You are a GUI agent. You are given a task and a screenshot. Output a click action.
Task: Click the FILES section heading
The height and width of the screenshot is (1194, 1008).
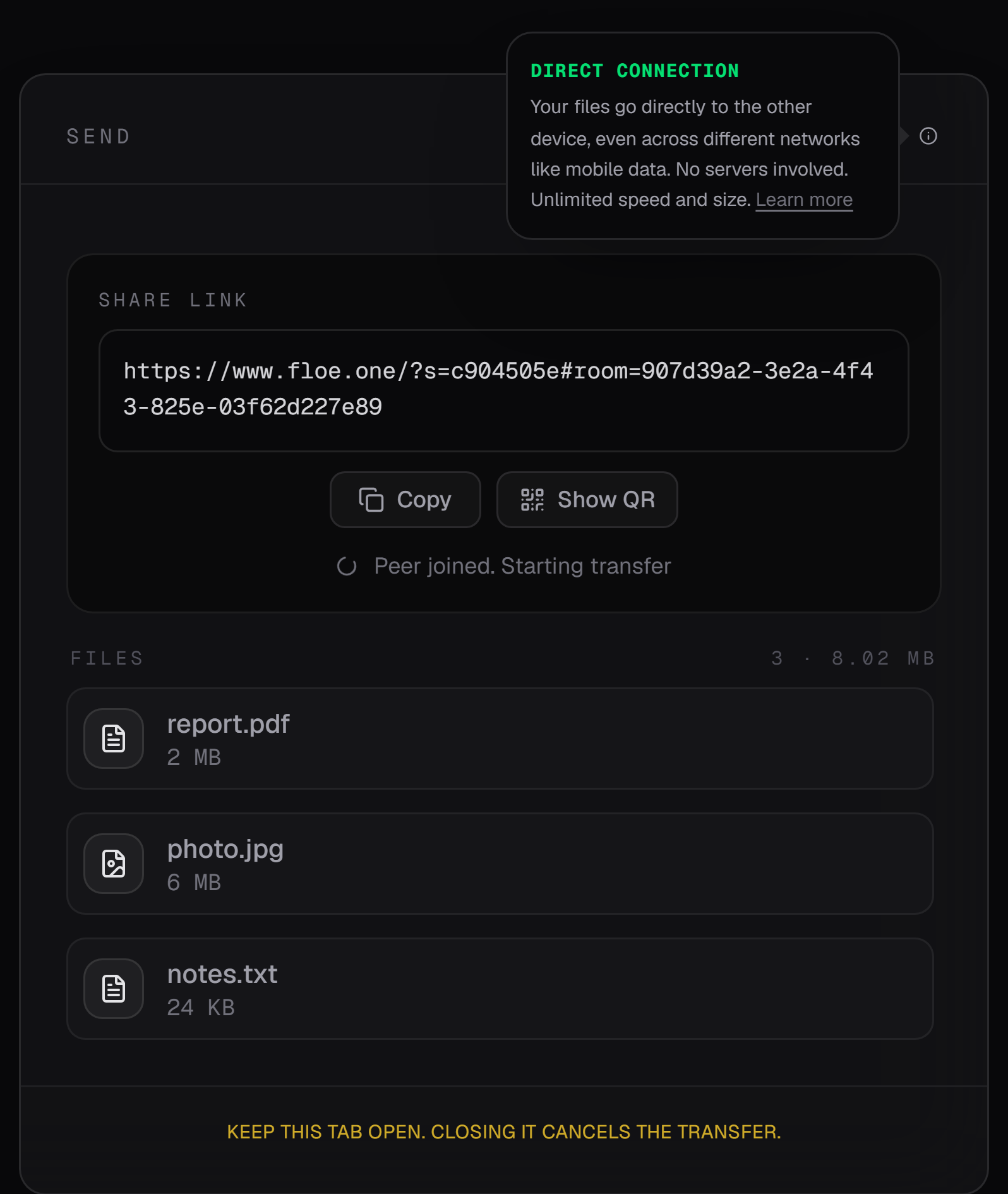[107, 658]
